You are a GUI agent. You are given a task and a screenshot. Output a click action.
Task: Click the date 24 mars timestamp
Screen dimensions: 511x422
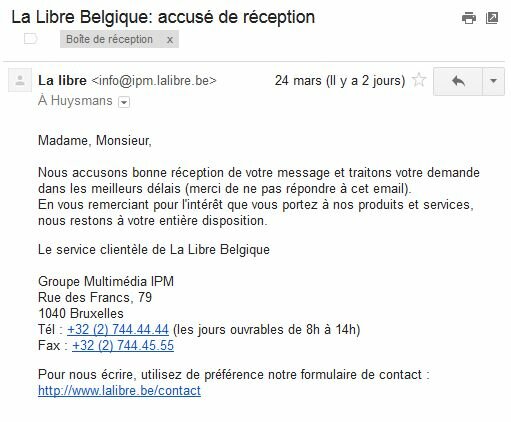click(x=340, y=81)
